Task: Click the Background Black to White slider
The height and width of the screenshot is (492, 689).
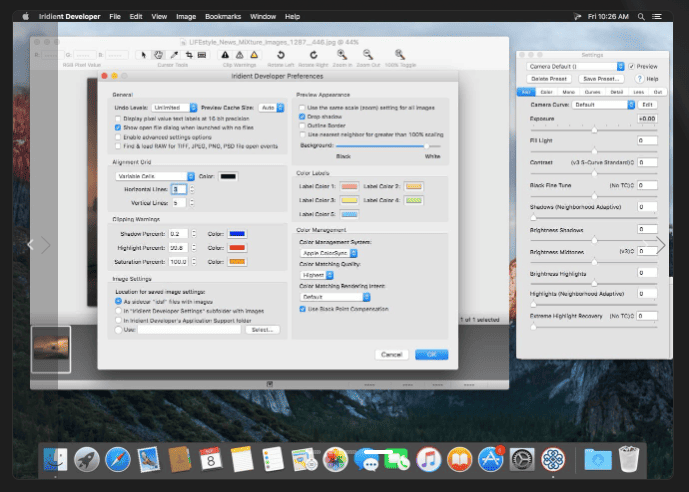Action: click(388, 146)
